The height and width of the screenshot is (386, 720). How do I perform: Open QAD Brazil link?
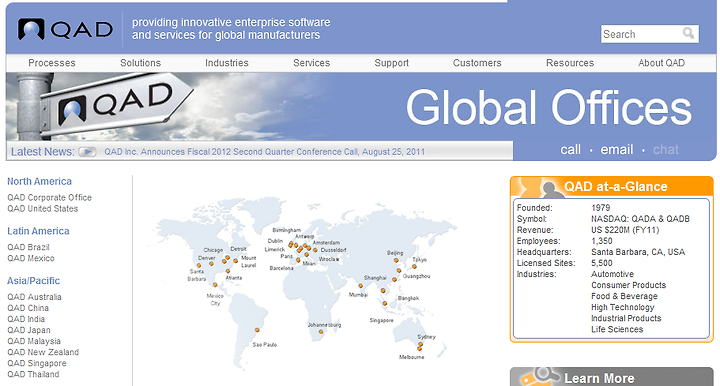tap(28, 247)
